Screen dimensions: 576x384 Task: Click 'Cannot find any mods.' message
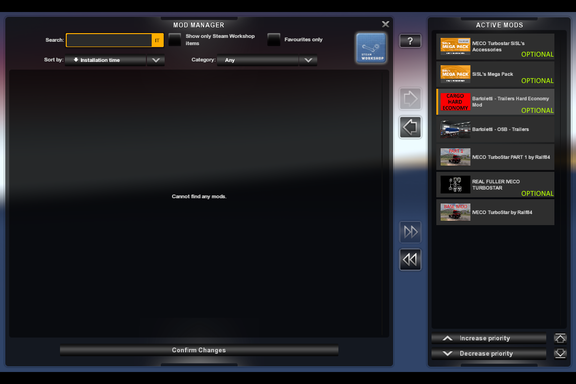(x=199, y=197)
